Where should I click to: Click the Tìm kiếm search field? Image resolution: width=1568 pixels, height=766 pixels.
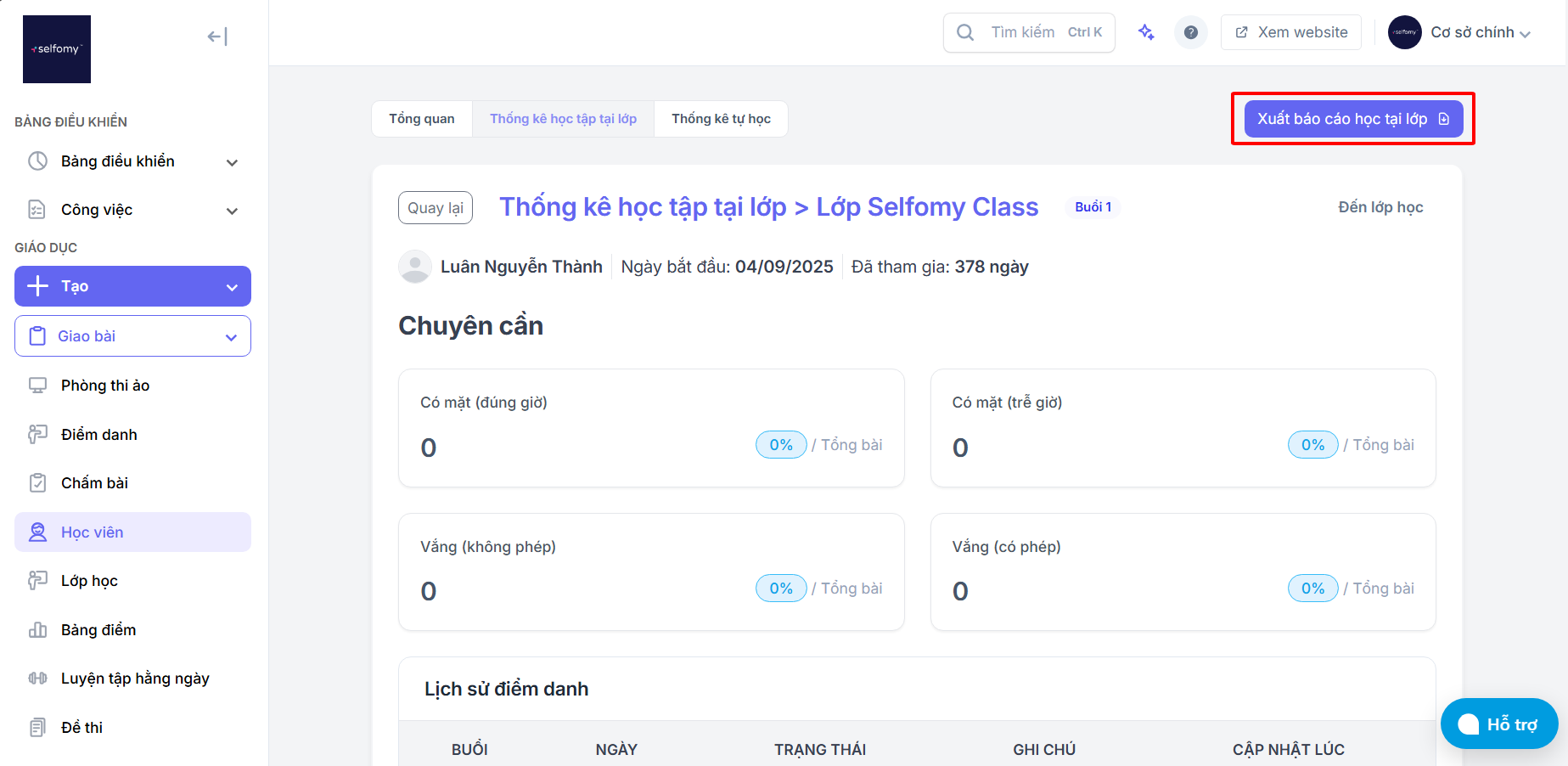pos(1029,32)
